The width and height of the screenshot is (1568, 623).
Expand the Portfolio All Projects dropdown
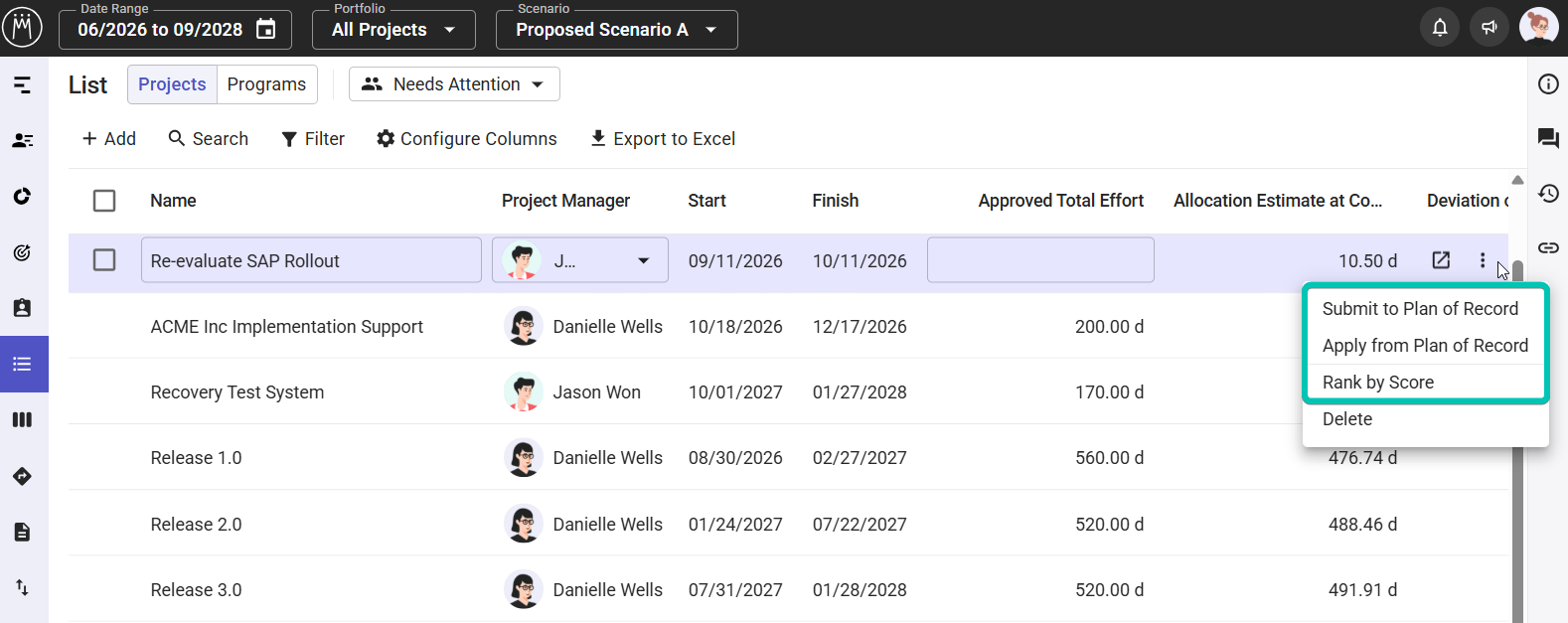pyautogui.click(x=393, y=30)
